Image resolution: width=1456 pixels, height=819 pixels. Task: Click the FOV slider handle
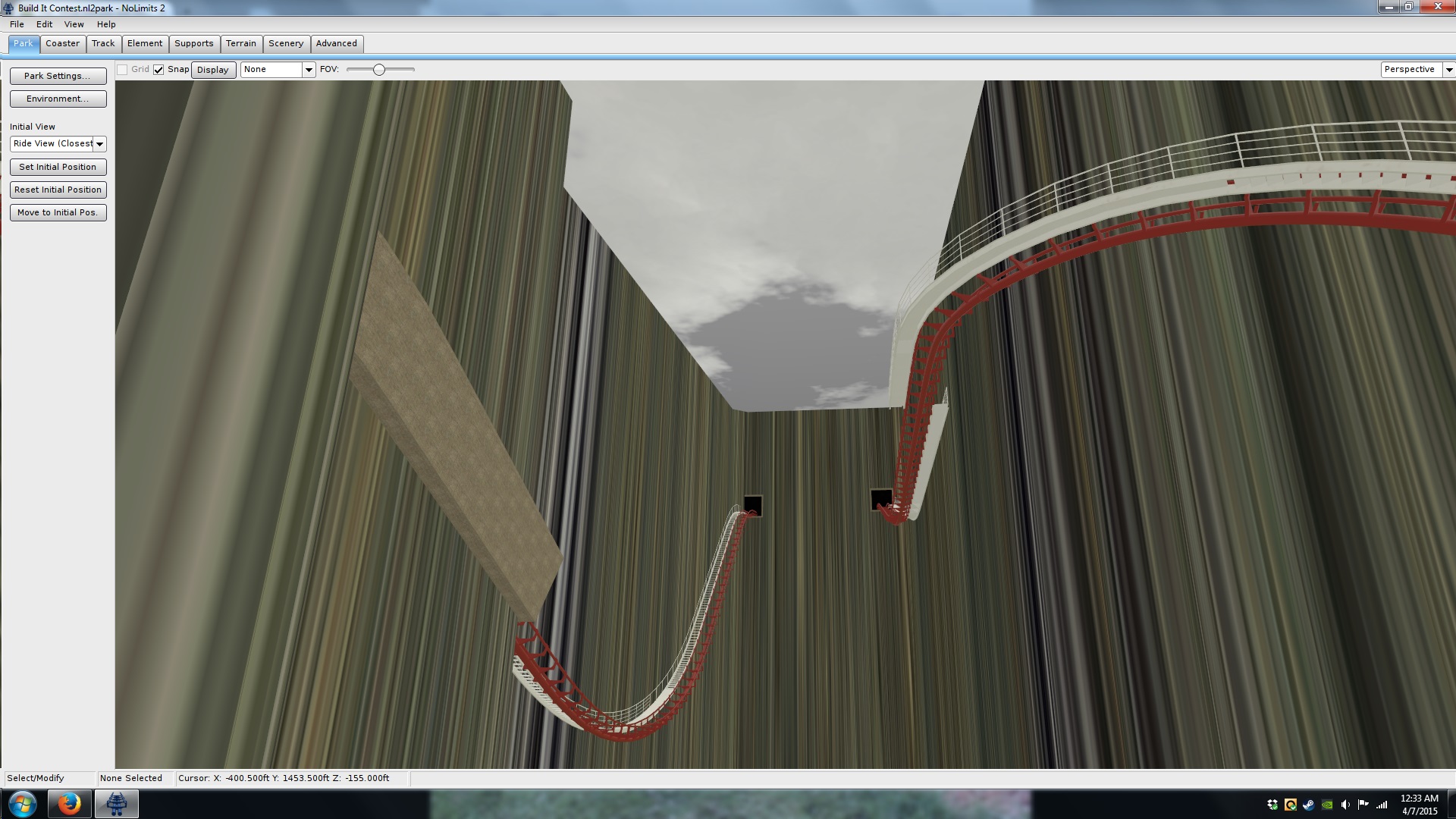coord(379,70)
